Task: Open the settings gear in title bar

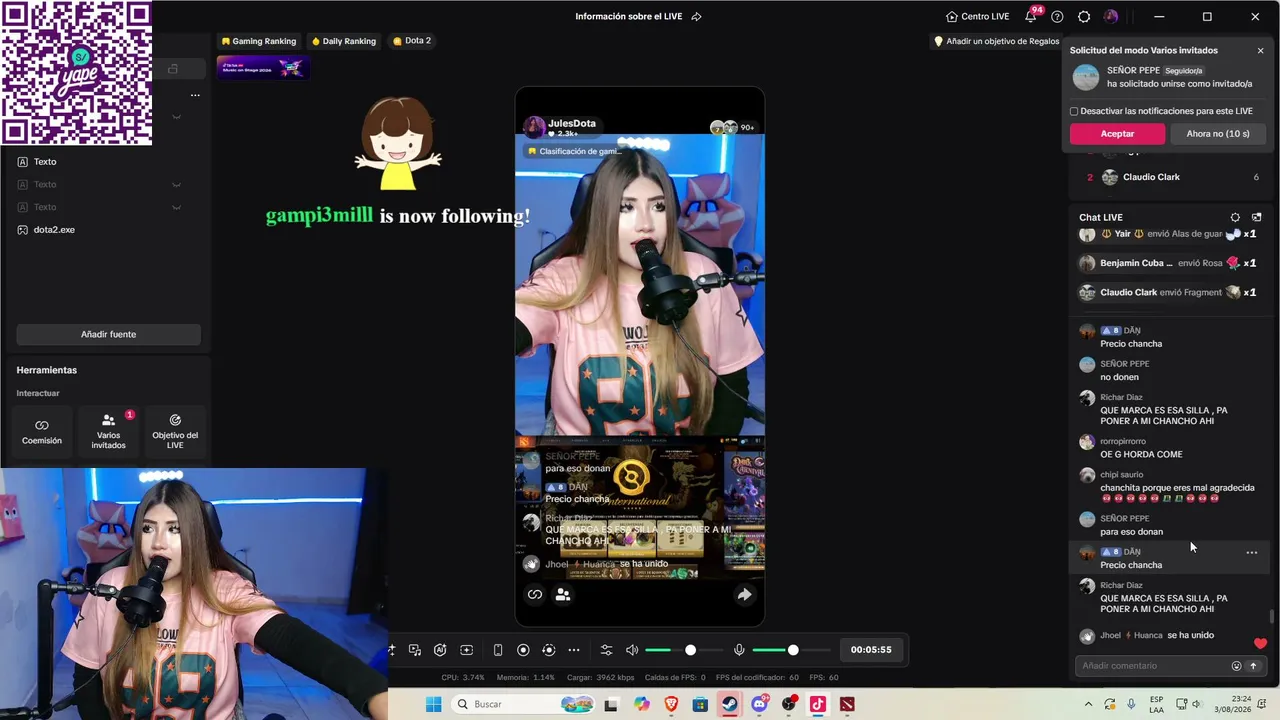Action: 1084,17
